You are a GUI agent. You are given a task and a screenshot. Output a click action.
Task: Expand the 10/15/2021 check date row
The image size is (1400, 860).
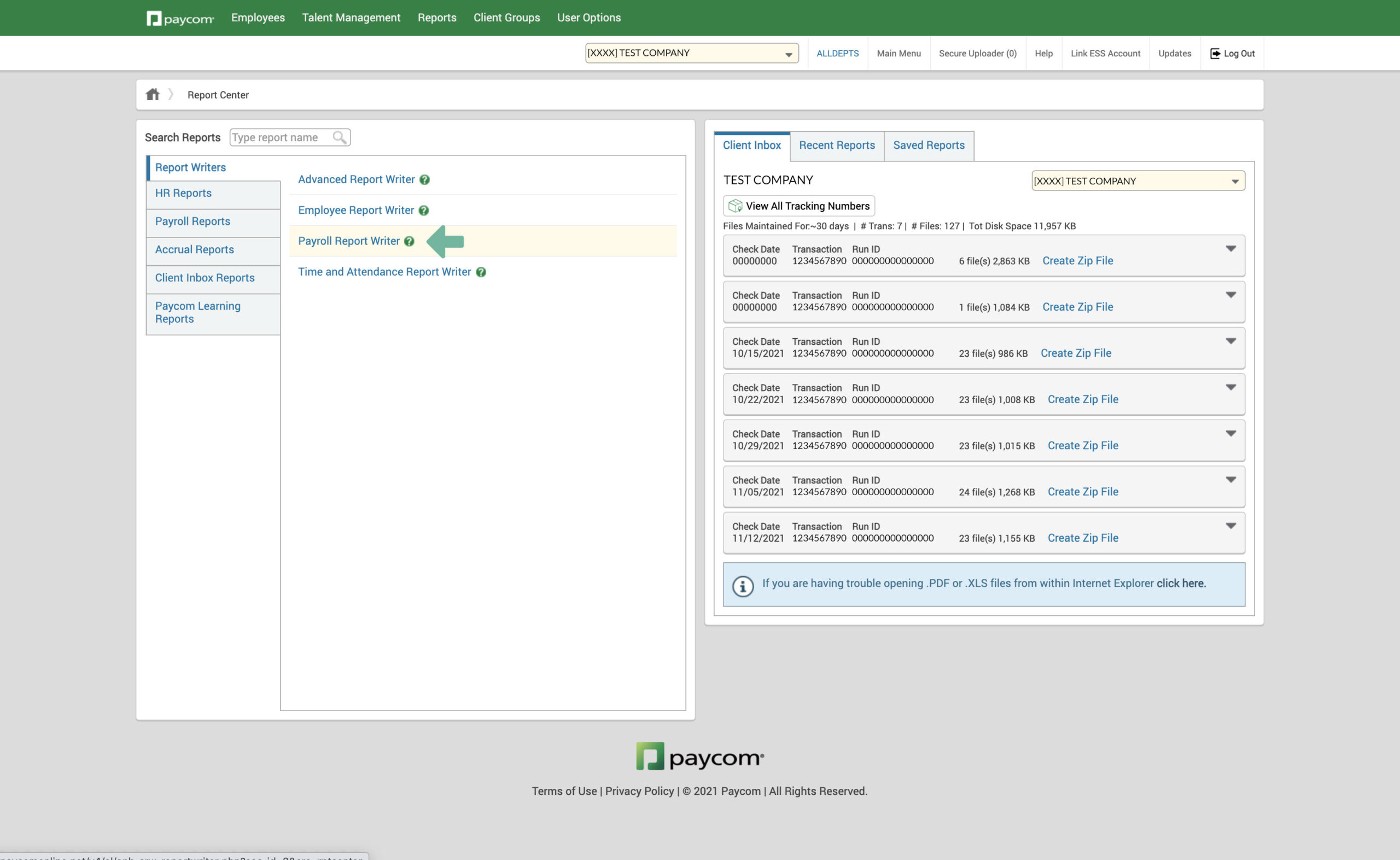pyautogui.click(x=1230, y=341)
